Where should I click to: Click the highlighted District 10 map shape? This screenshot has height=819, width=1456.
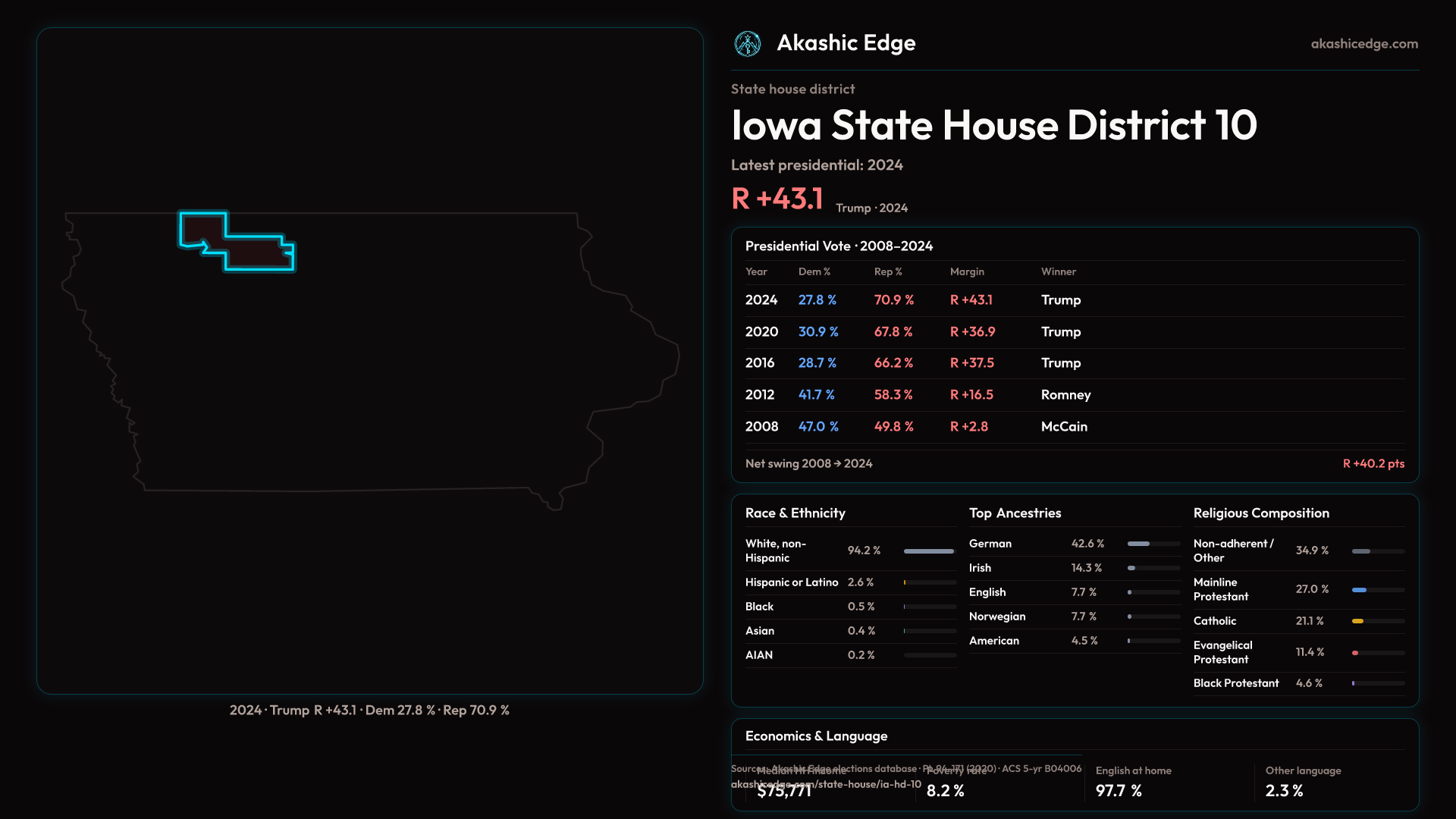256,252
